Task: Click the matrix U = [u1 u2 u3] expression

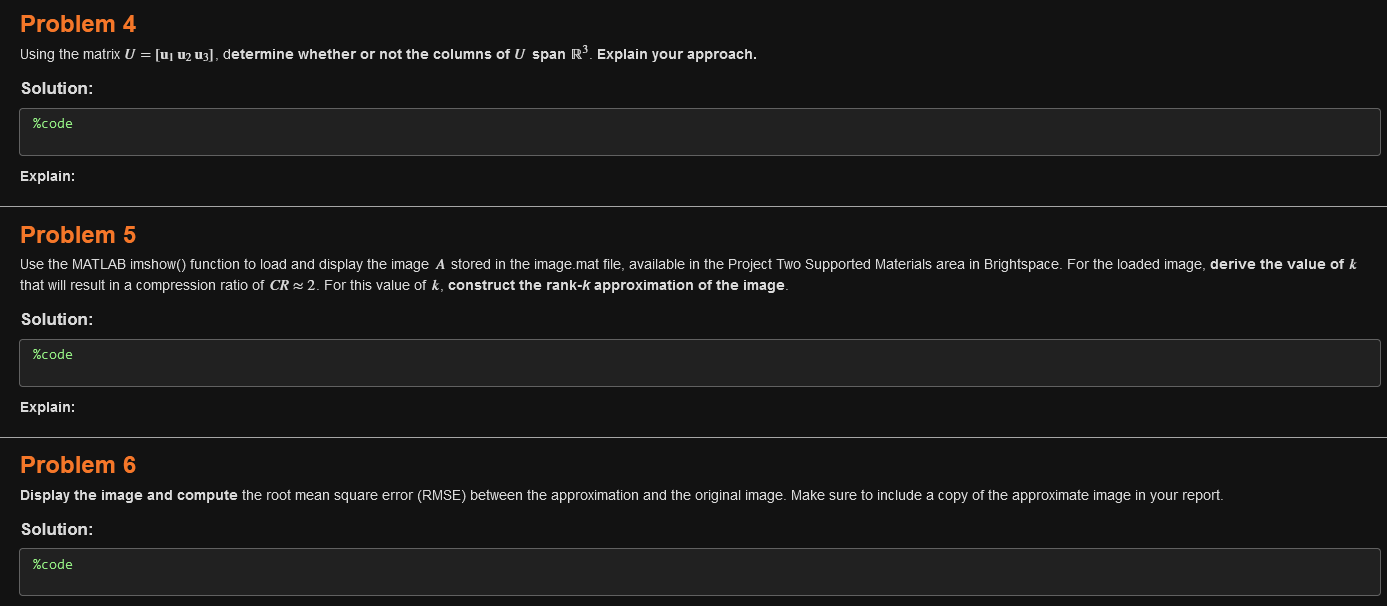Action: point(169,54)
